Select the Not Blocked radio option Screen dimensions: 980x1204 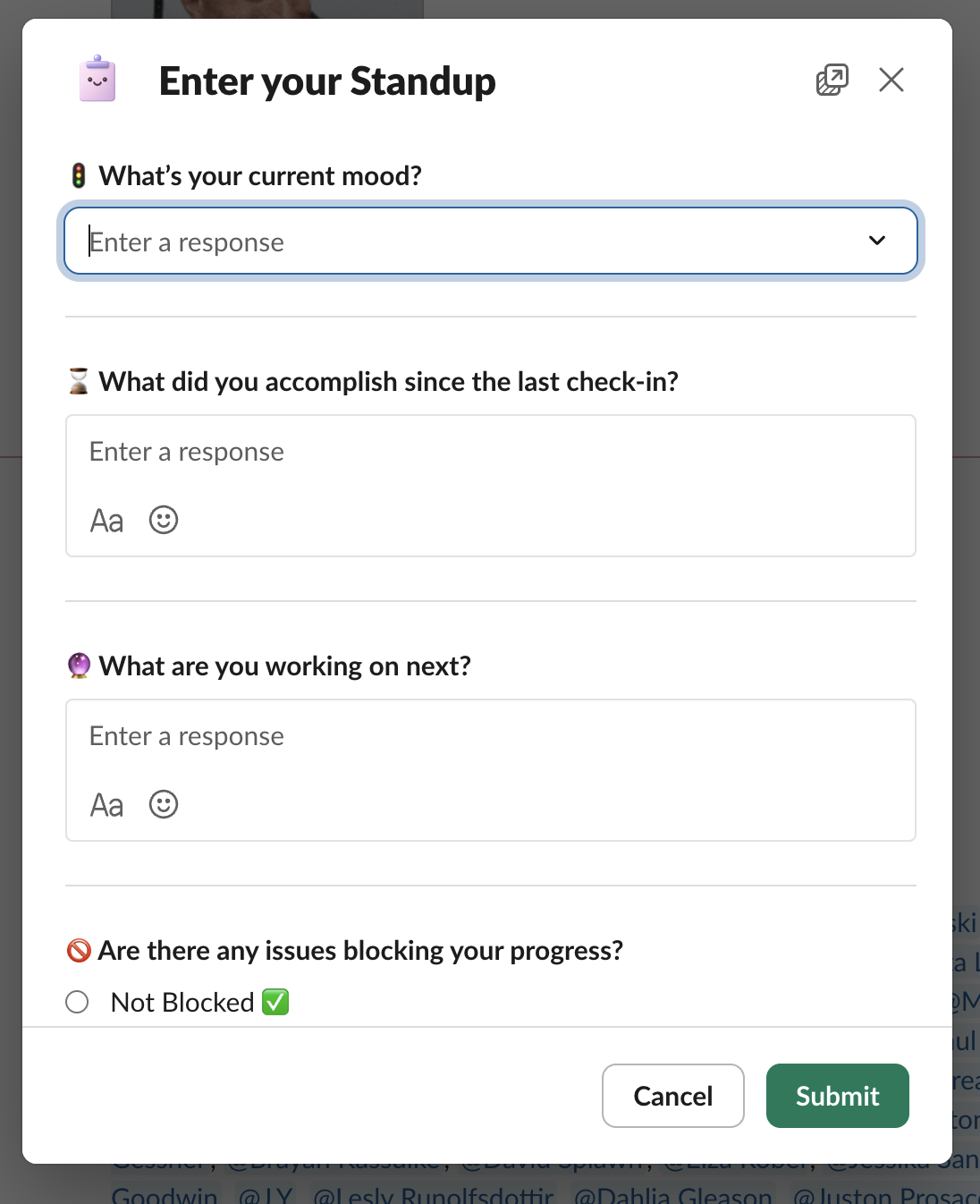(x=78, y=1002)
